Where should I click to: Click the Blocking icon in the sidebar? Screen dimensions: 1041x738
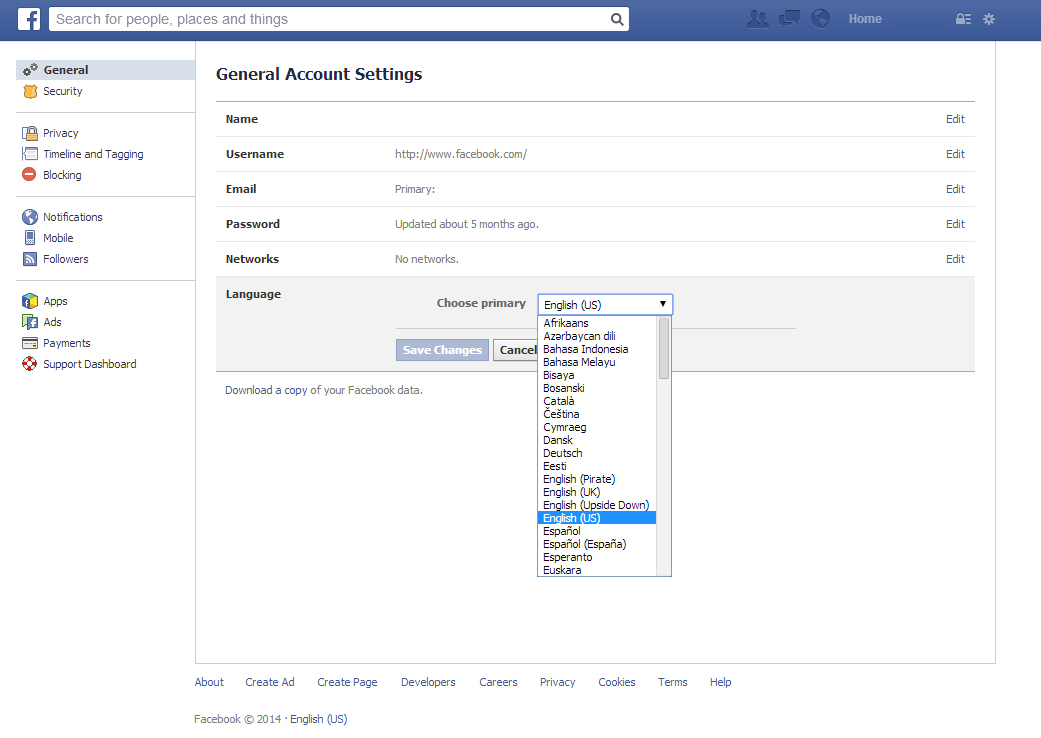[29, 175]
